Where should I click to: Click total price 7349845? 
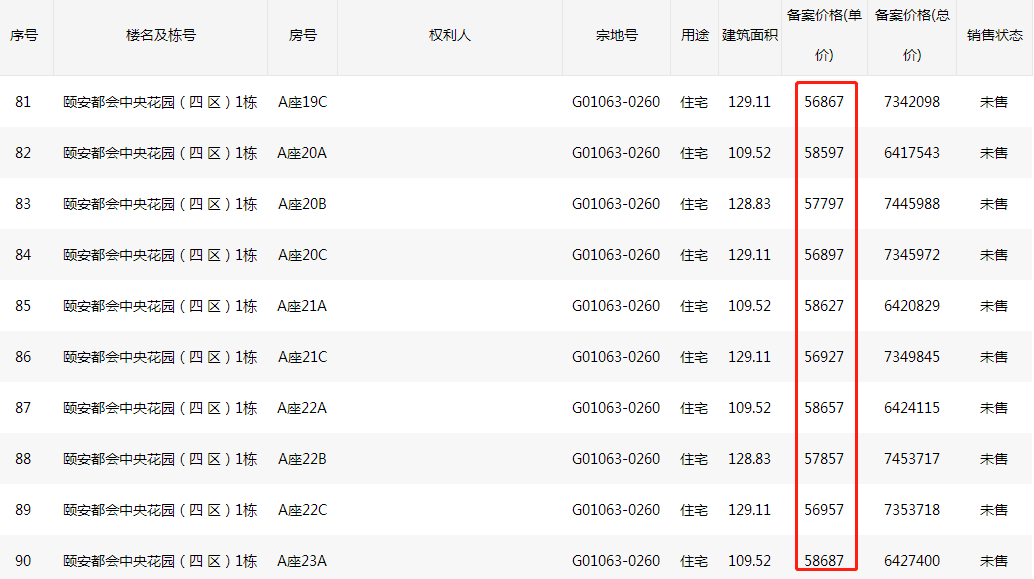coord(912,357)
